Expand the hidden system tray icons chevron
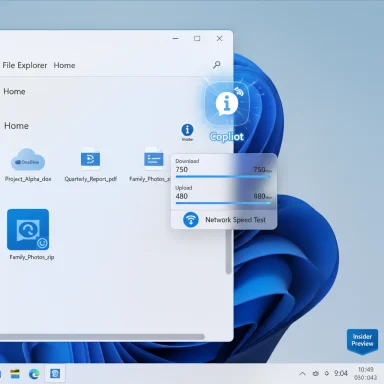The width and height of the screenshot is (384, 384). [x=302, y=374]
